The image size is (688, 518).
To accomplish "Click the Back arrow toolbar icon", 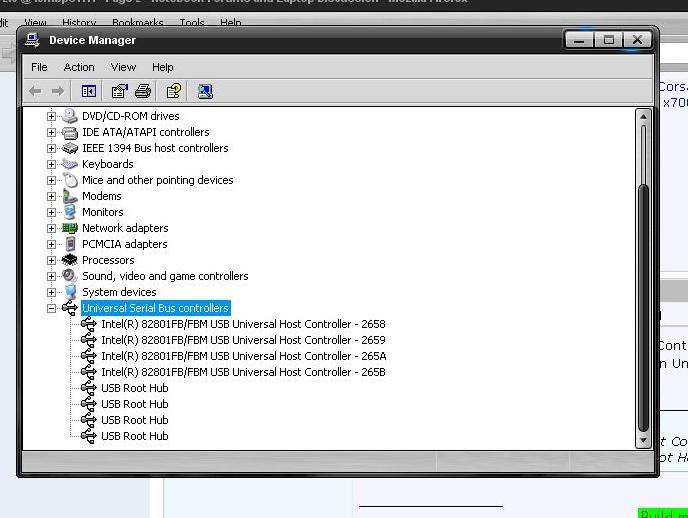I will 35,91.
